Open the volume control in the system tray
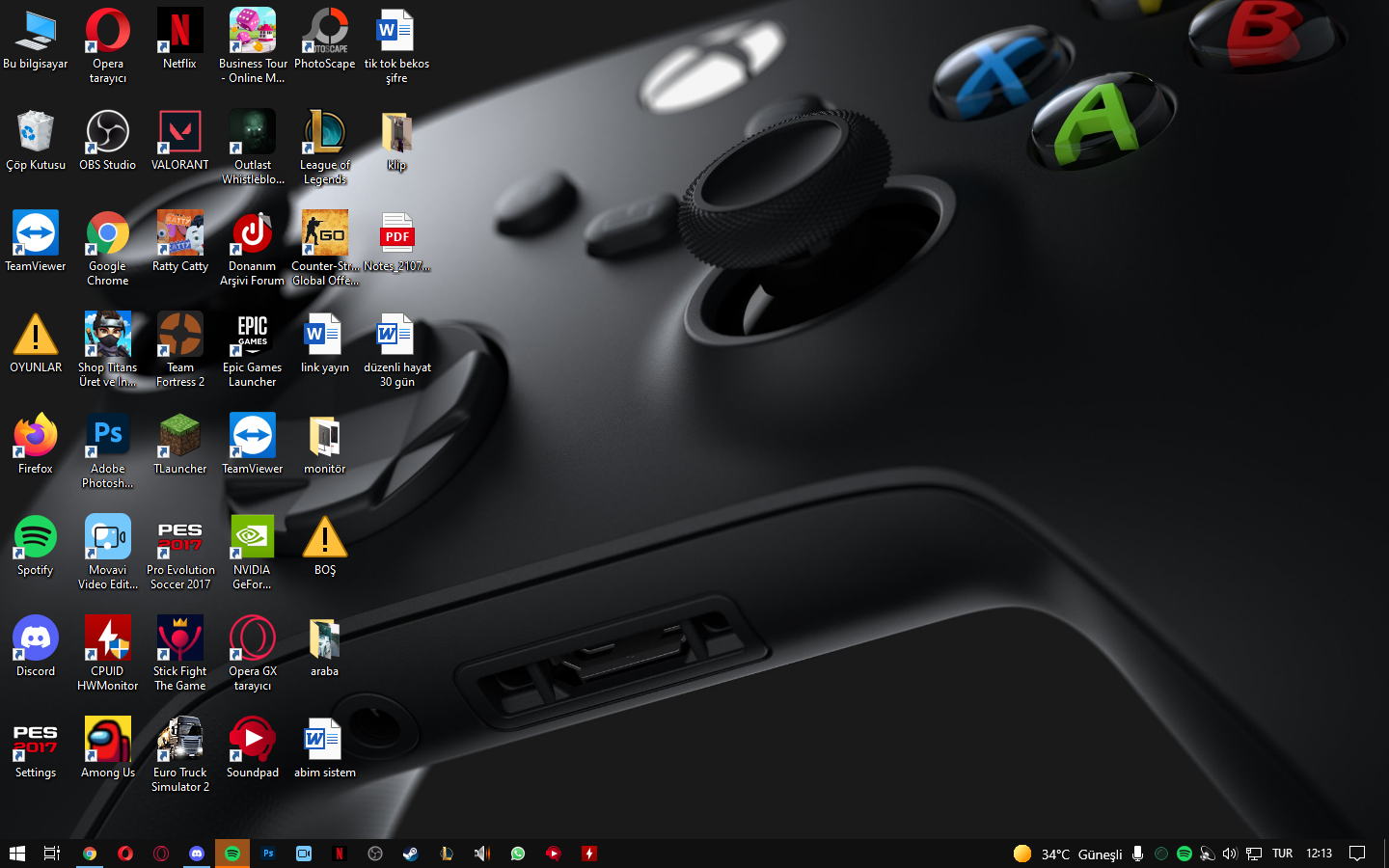The height and width of the screenshot is (868, 1389). coord(1230,854)
